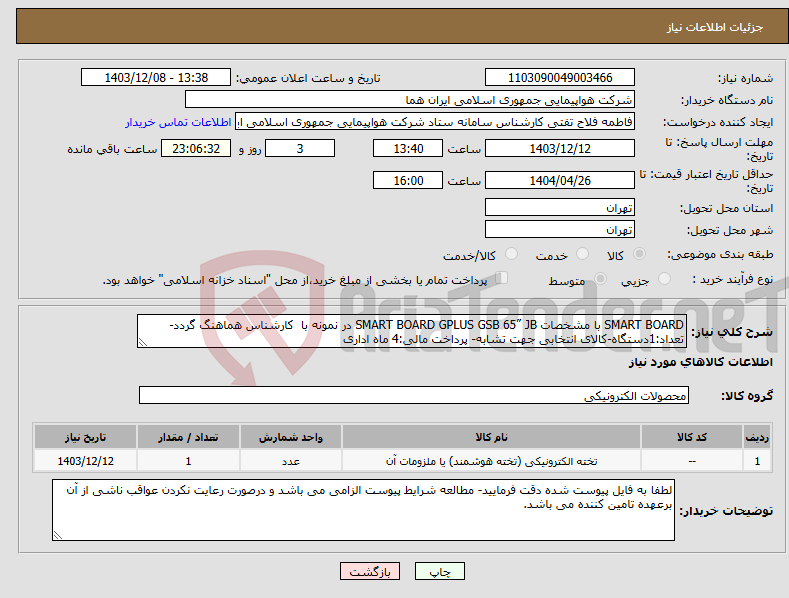
Task: Toggle the Islamic treasury bonds payment checkbox
Action: pos(502,278)
